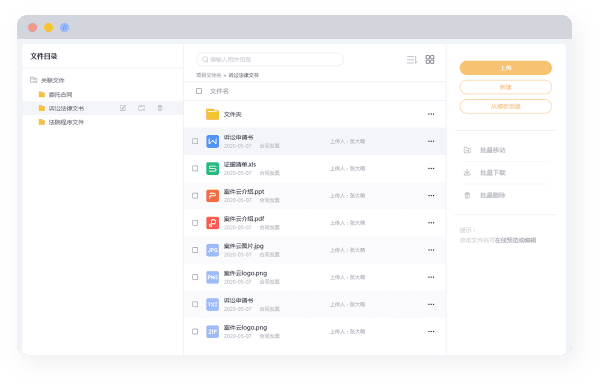Image resolution: width=602 pixels, height=387 pixels.
Task: Click the JPG file type icon
Action: click(212, 250)
